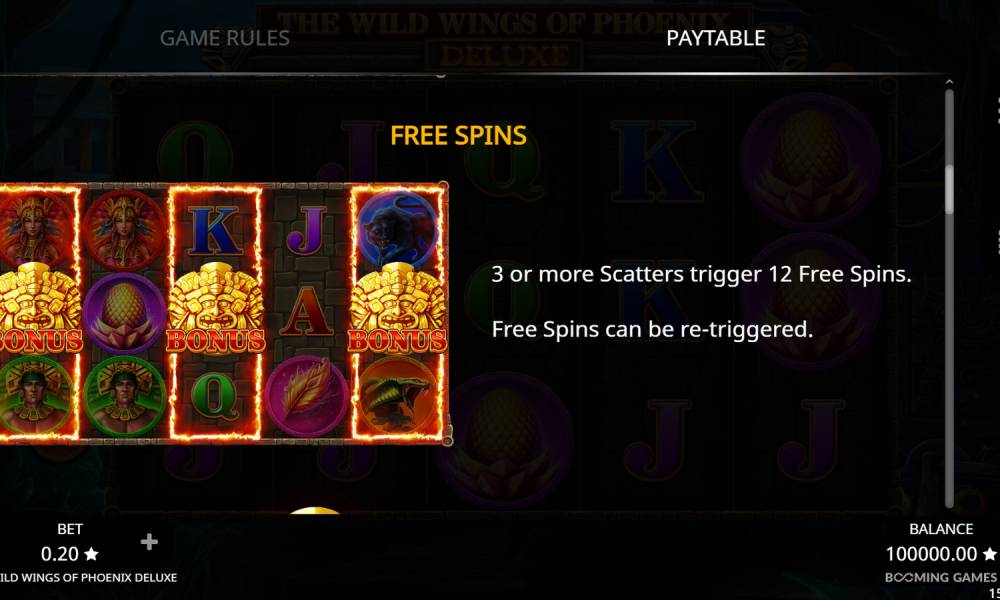Click the scroll up arrow
Image resolution: width=1000 pixels, height=600 pixels.
pyautogui.click(x=949, y=82)
